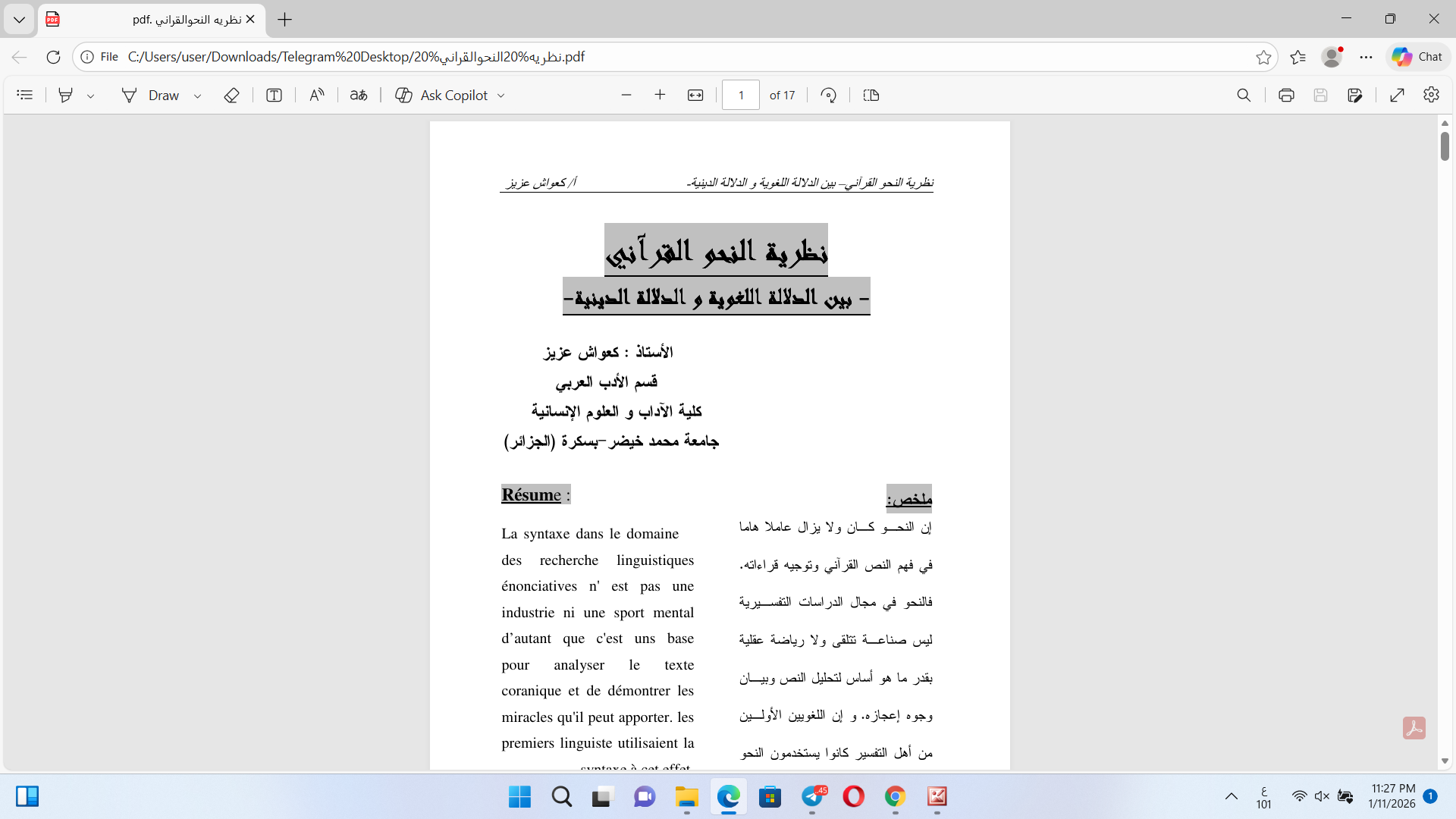Expand the highlight color options arrow
Viewport: 1456px width, 819px height.
pyautogui.click(x=91, y=96)
